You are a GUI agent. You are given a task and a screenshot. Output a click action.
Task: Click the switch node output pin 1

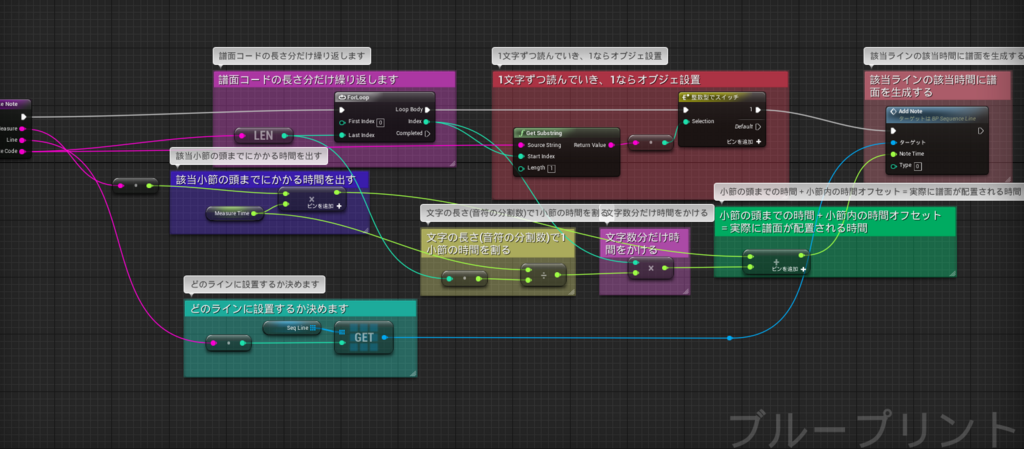[x=759, y=110]
